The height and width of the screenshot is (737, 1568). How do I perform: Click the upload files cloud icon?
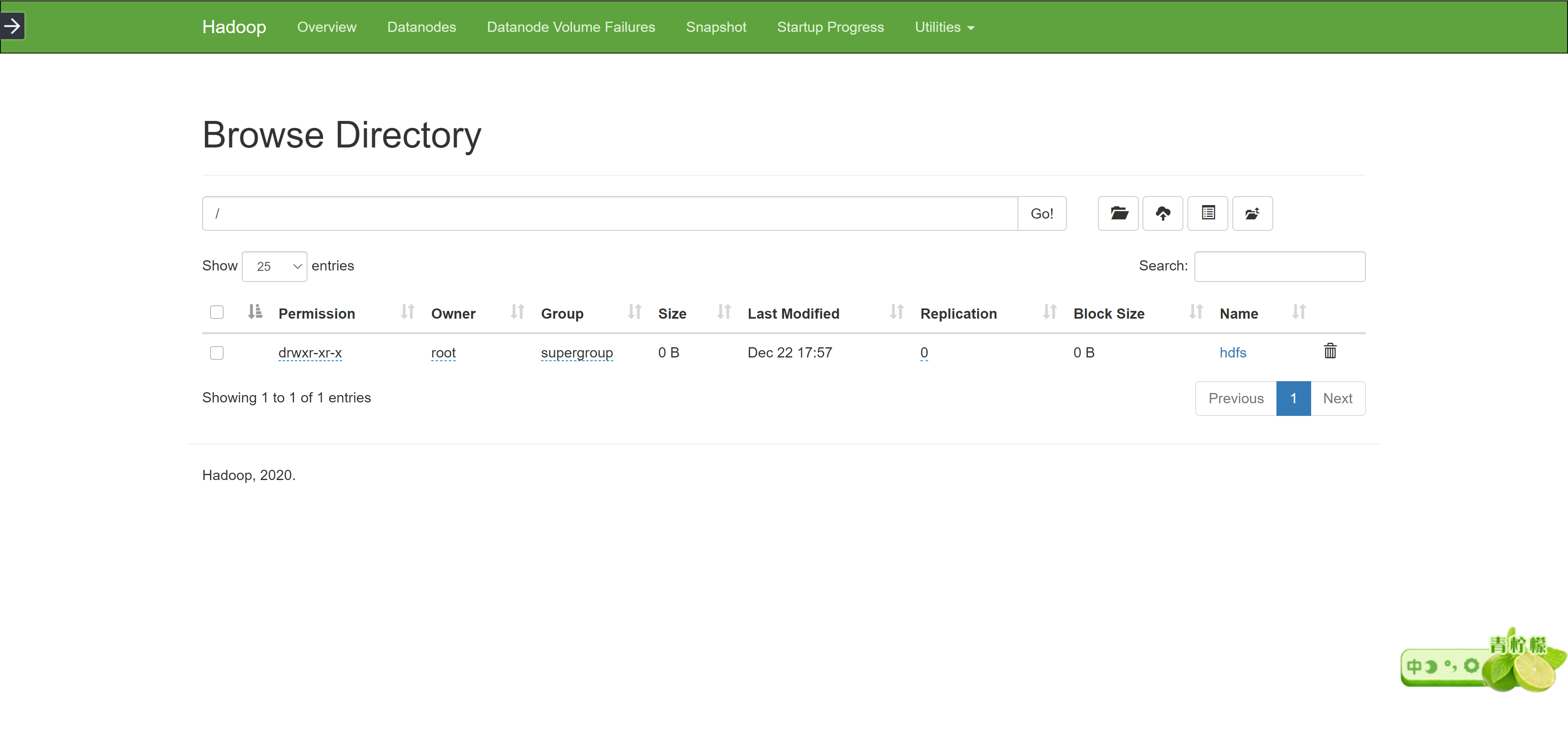coord(1163,213)
